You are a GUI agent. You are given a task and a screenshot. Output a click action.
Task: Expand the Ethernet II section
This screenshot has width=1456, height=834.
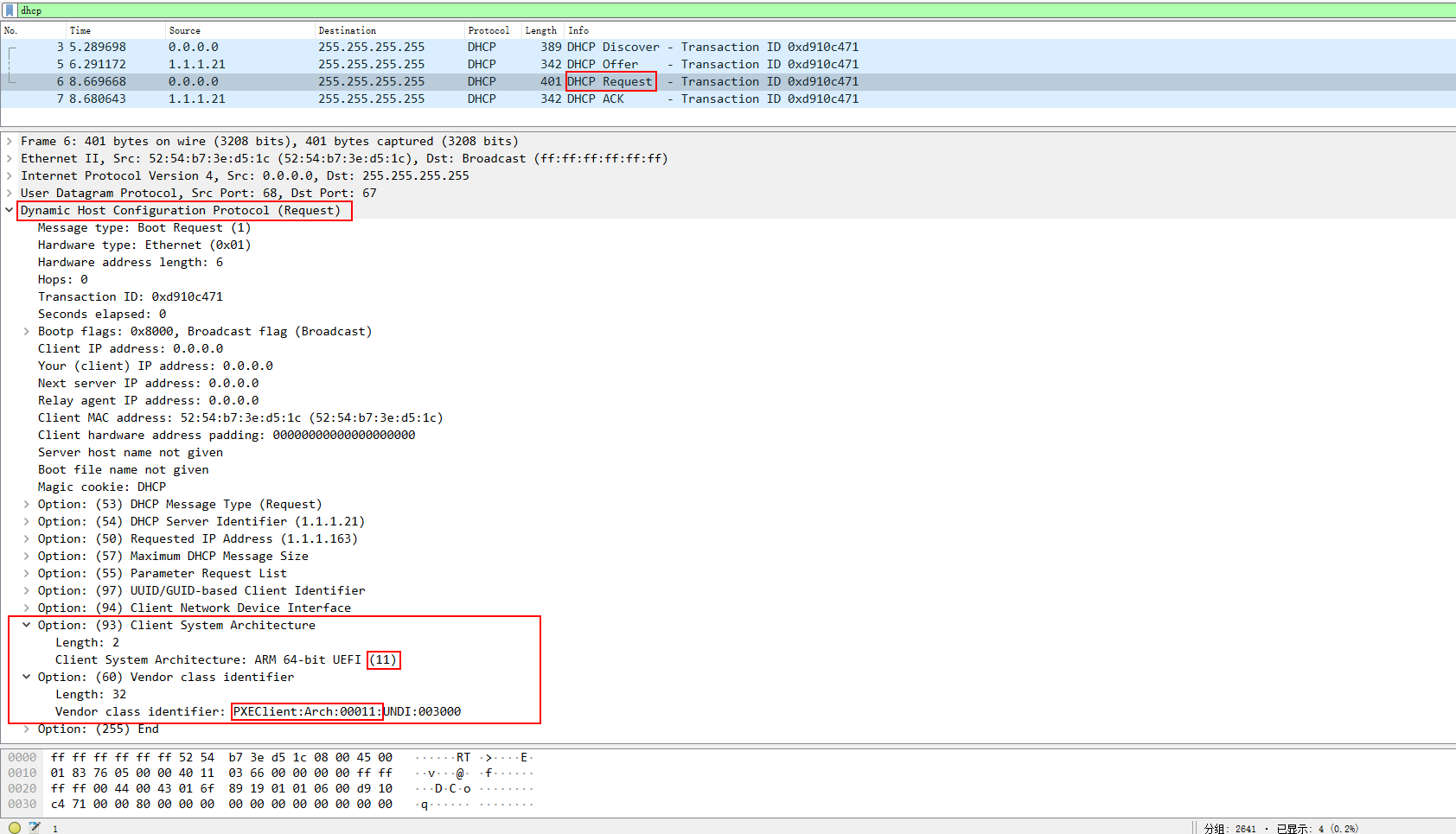(10, 159)
